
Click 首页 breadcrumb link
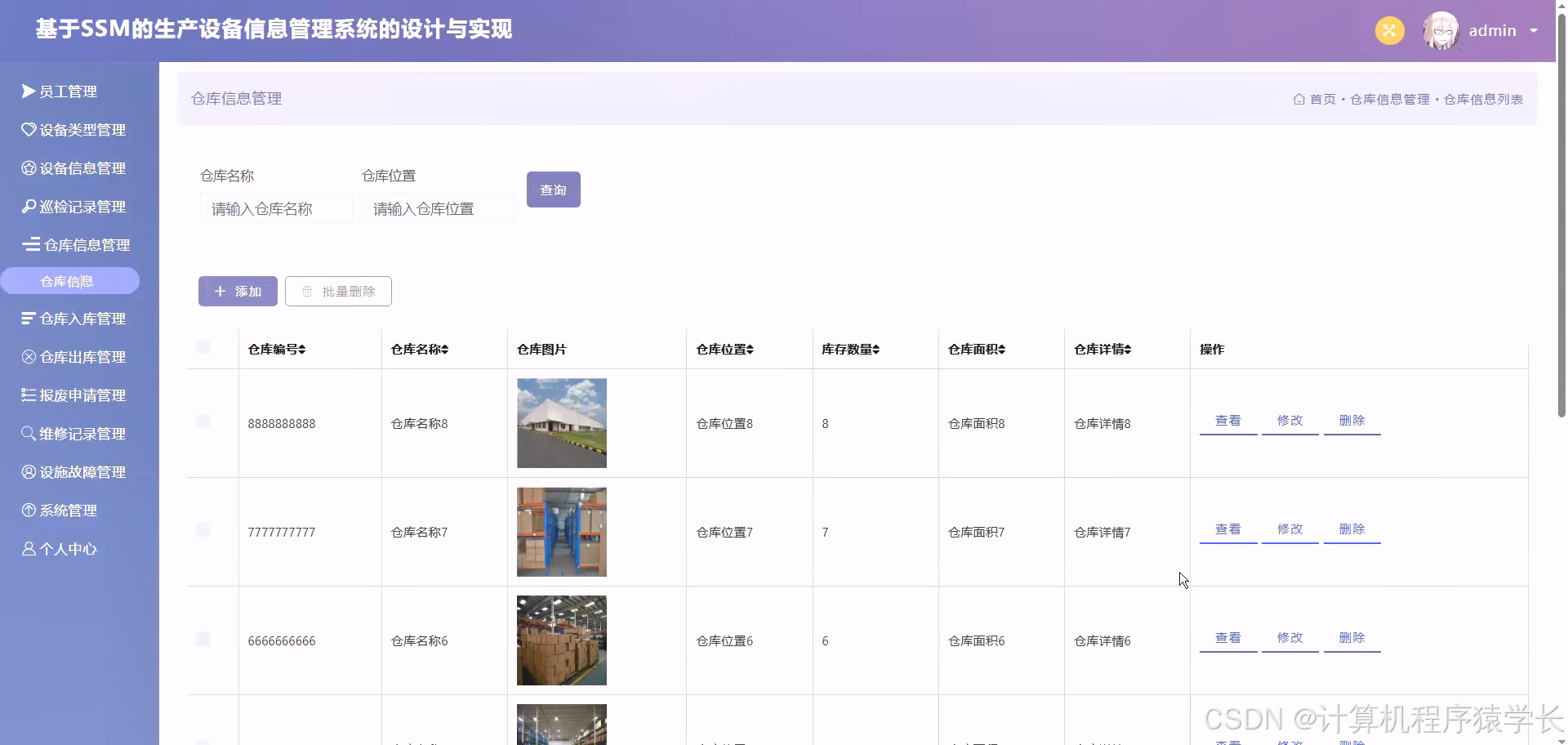tap(1323, 99)
